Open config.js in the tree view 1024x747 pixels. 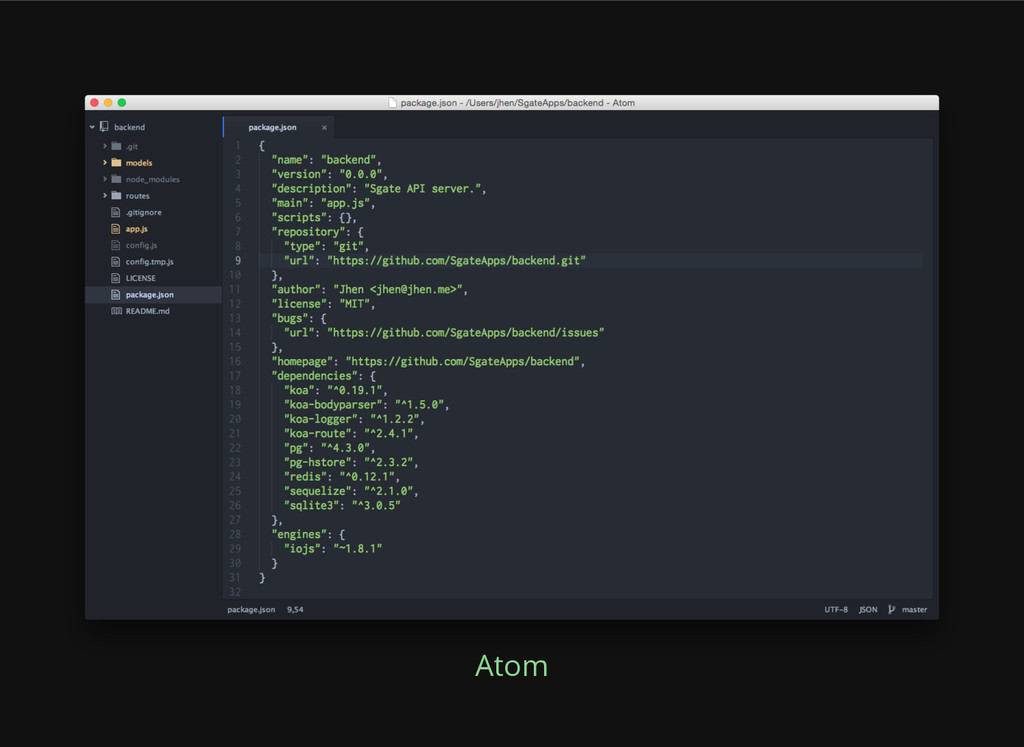pyautogui.click(x=141, y=245)
